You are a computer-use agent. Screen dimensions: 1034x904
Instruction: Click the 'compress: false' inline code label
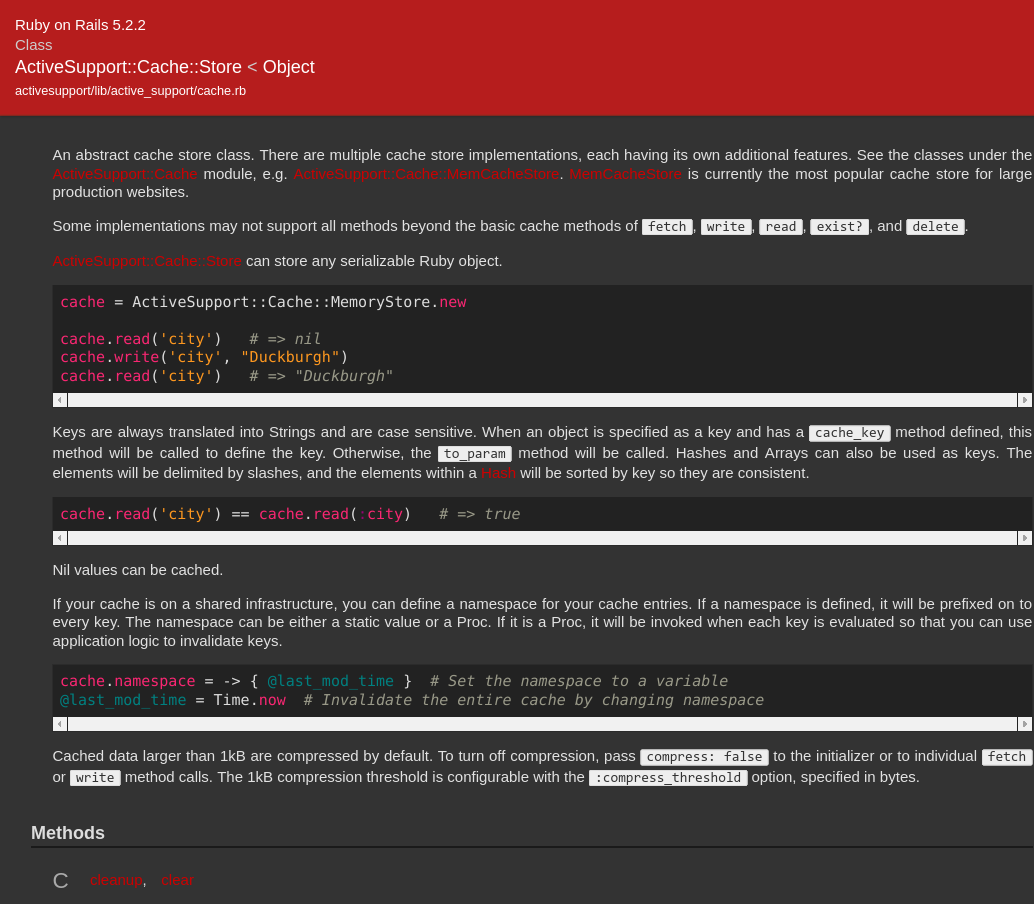pyautogui.click(x=704, y=757)
